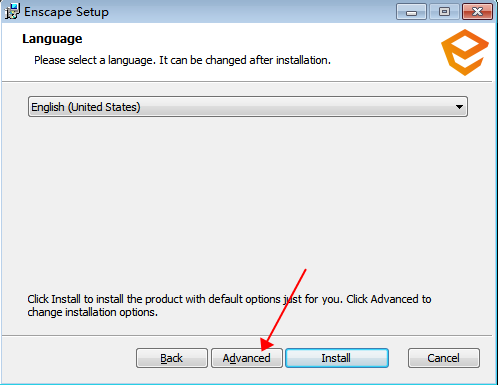
Task: Minimize the Enscape Setup window
Action: pos(411,12)
